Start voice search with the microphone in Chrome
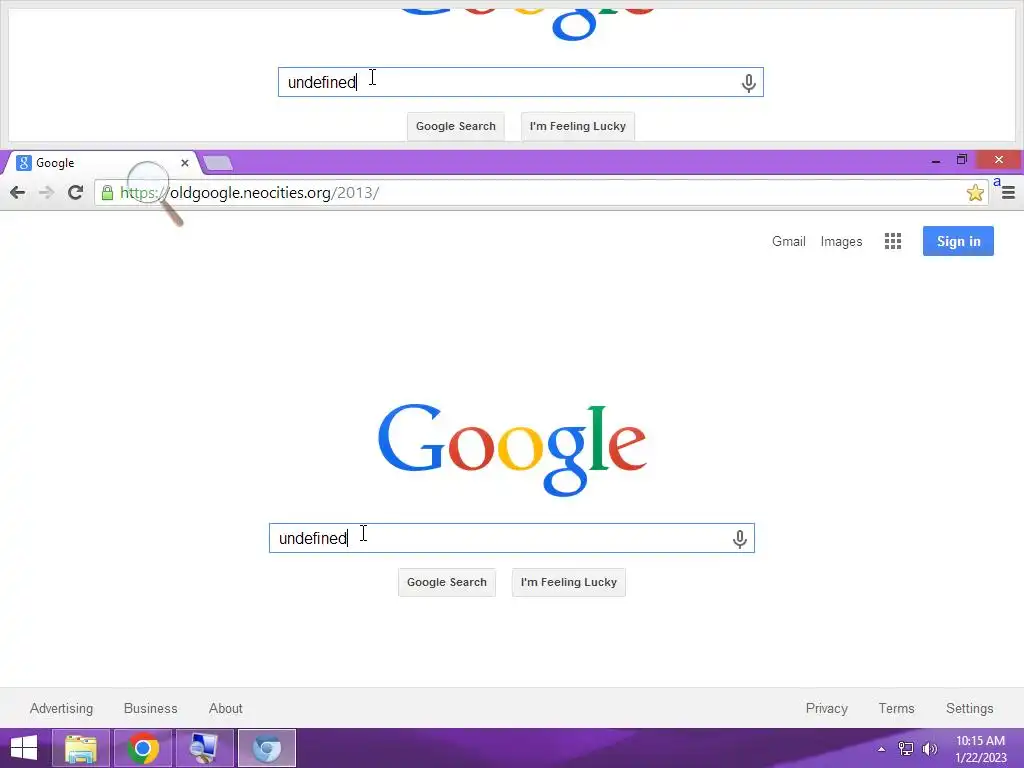The width and height of the screenshot is (1024, 768). [x=739, y=539]
